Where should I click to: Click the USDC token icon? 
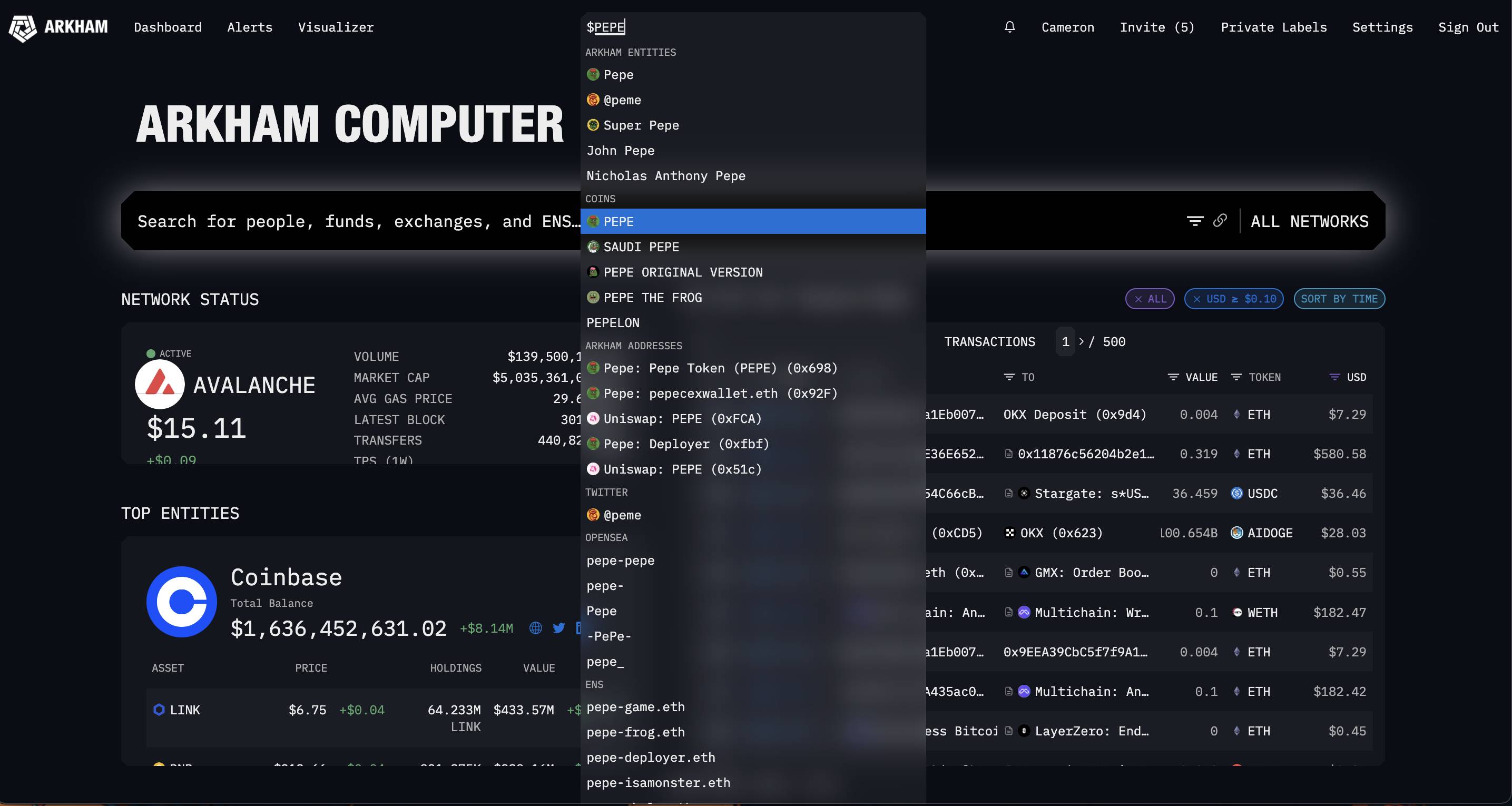(1236, 493)
